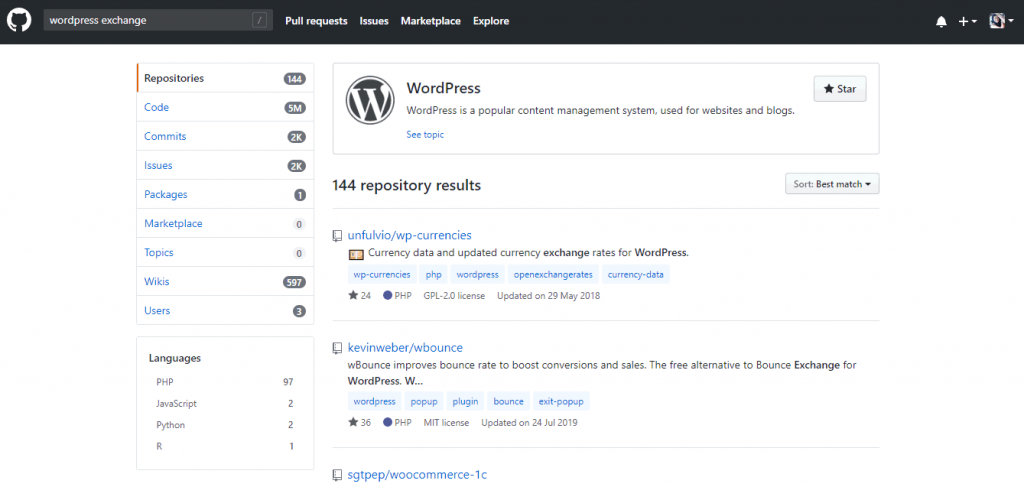This screenshot has height=487, width=1024.
Task: Click the MIT license text
Action: 446,422
